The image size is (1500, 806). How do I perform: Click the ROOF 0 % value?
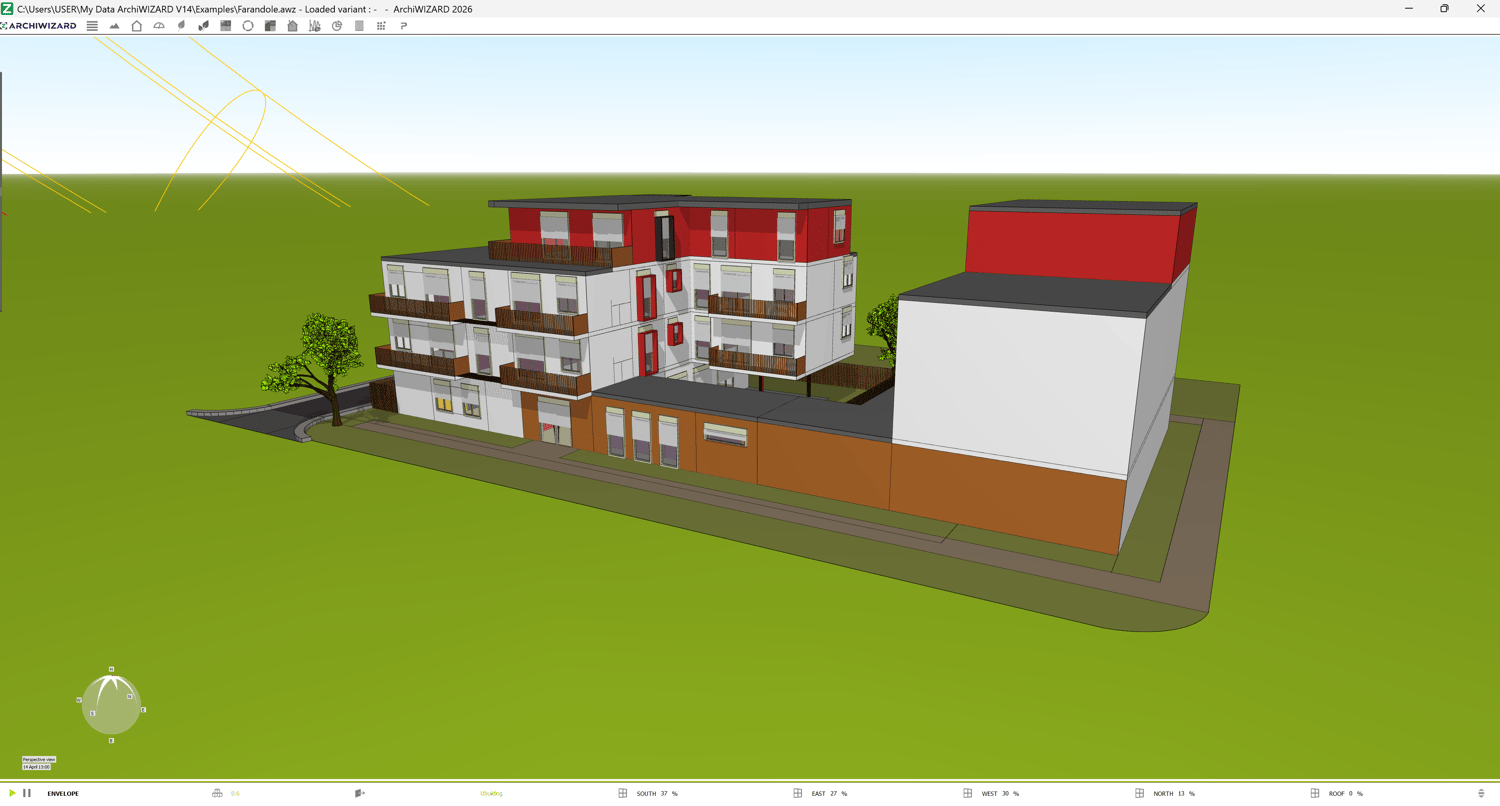point(1346,794)
